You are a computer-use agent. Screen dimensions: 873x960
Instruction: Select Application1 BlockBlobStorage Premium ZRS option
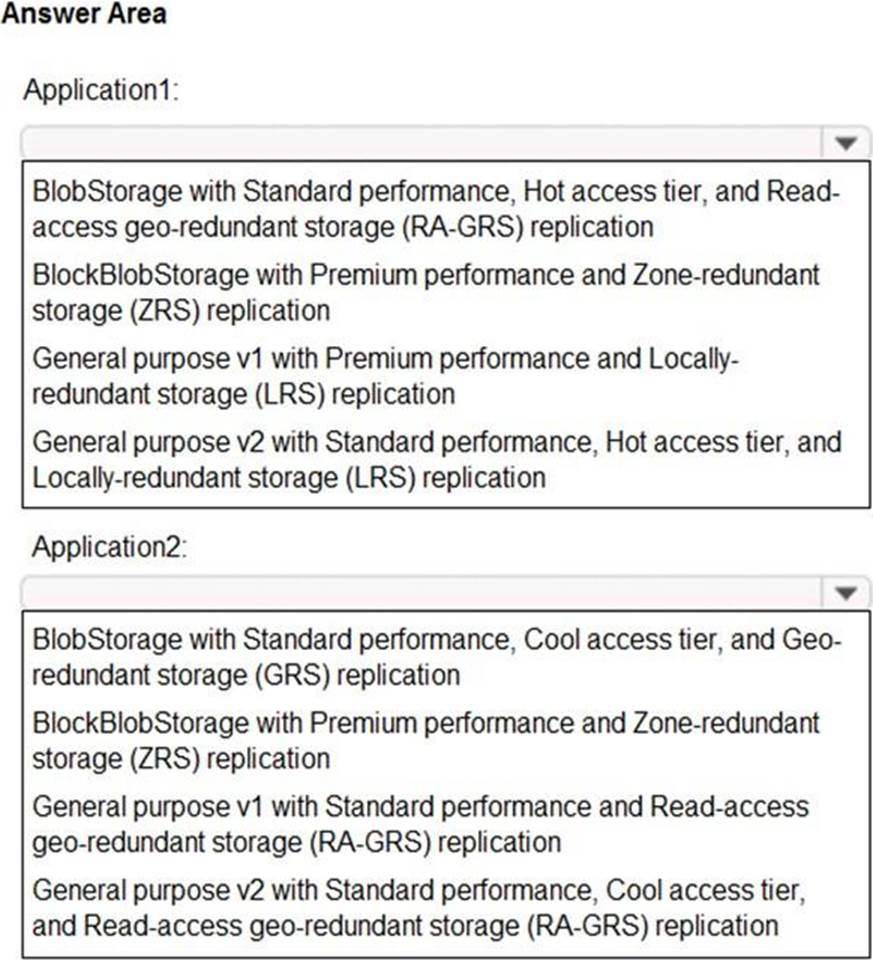point(425,293)
